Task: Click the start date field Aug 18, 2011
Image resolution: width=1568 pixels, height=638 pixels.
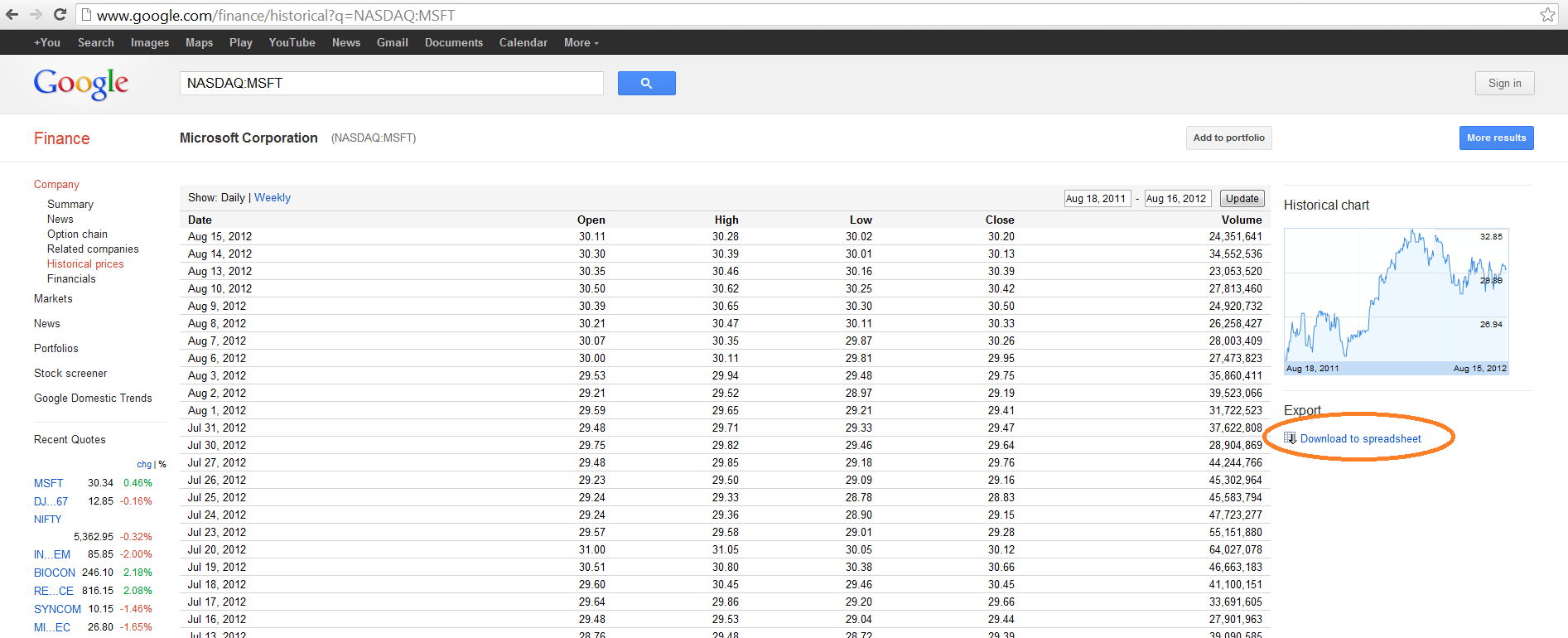Action: [1097, 198]
